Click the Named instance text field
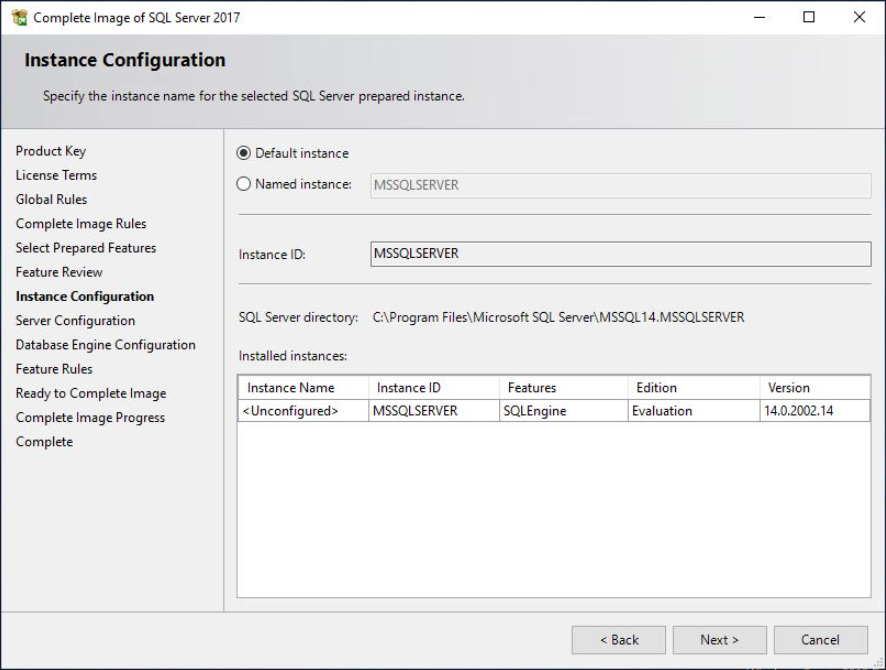The height and width of the screenshot is (670, 886). (620, 185)
